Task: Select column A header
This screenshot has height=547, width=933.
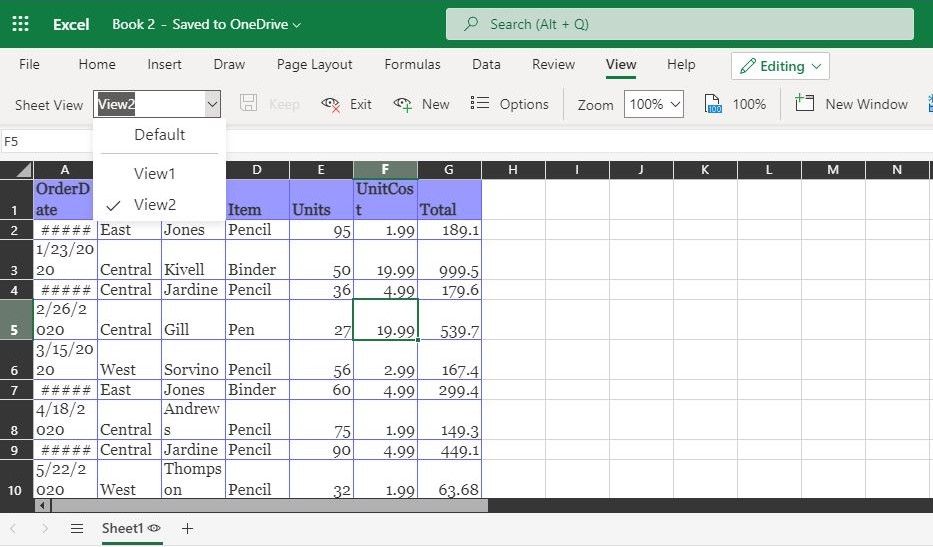Action: point(65,170)
